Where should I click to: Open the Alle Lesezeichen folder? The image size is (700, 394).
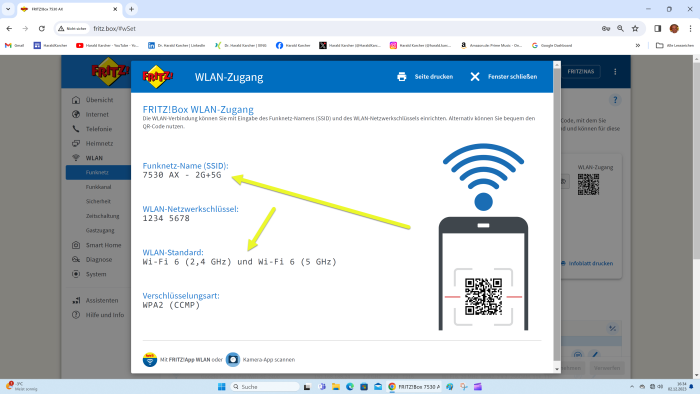click(x=675, y=46)
